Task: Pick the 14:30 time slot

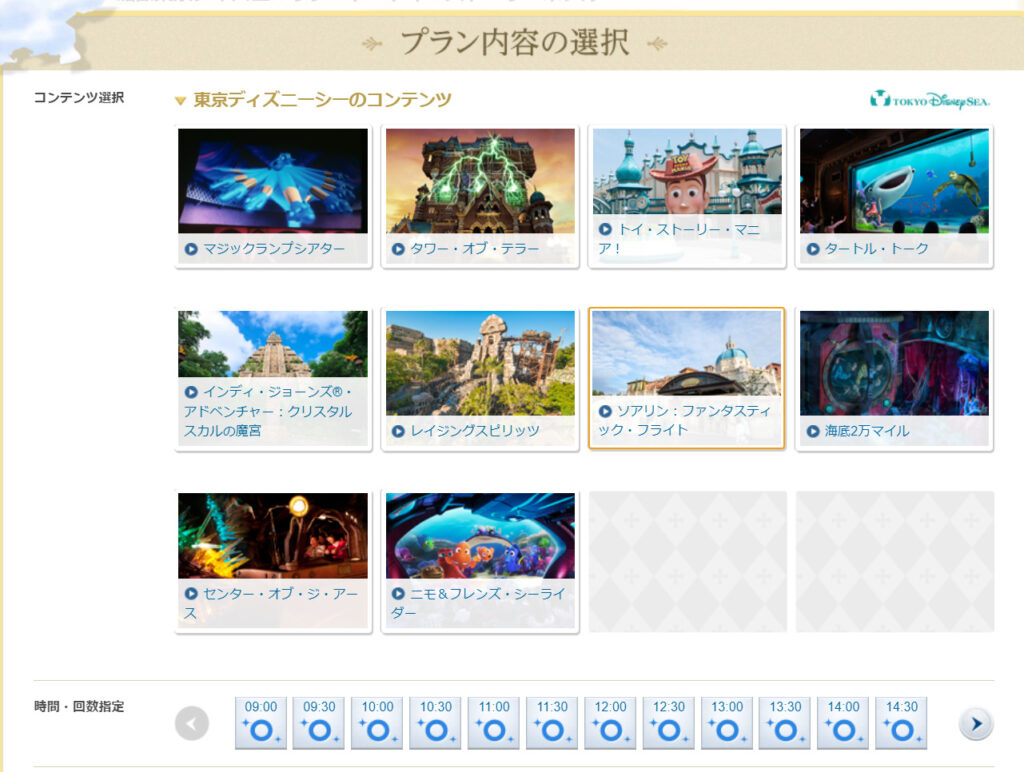Action: (x=902, y=722)
